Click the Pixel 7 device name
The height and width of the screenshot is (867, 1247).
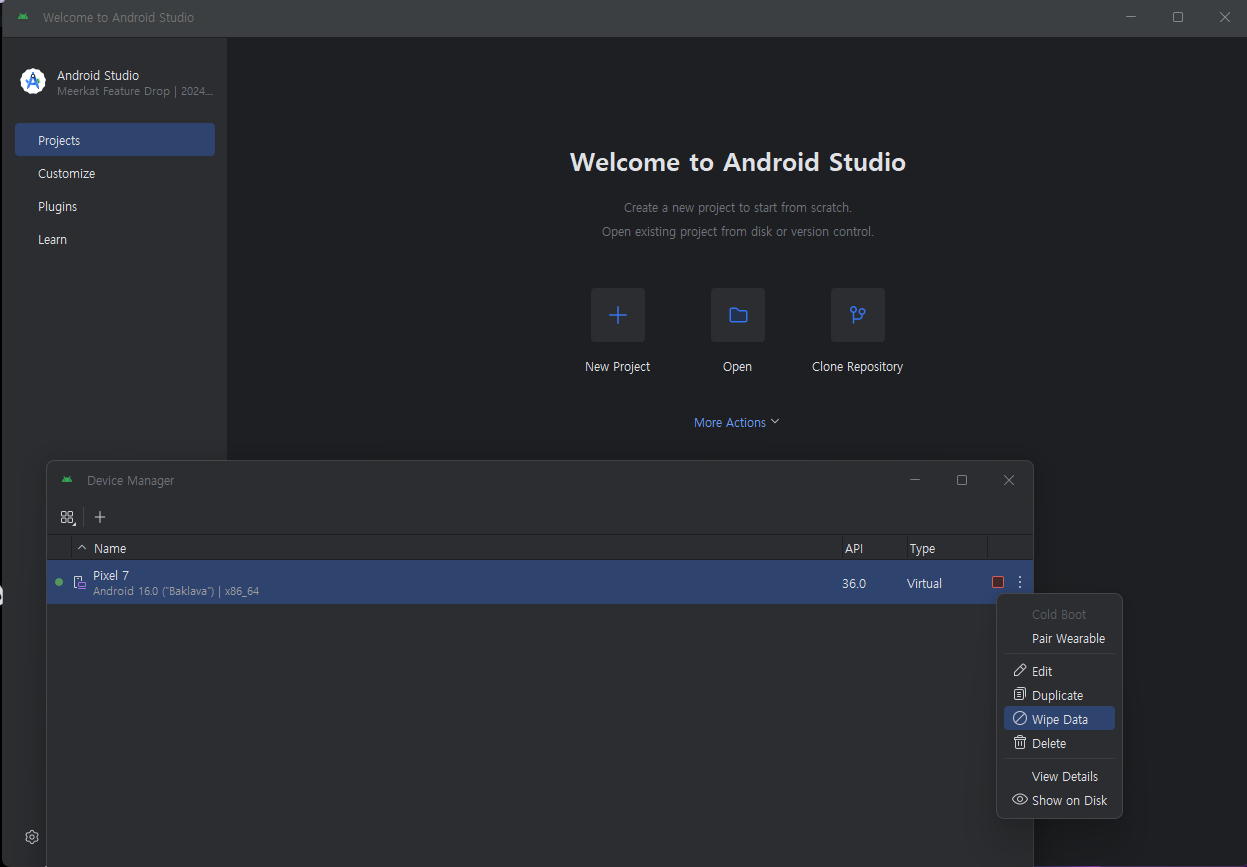[111, 575]
